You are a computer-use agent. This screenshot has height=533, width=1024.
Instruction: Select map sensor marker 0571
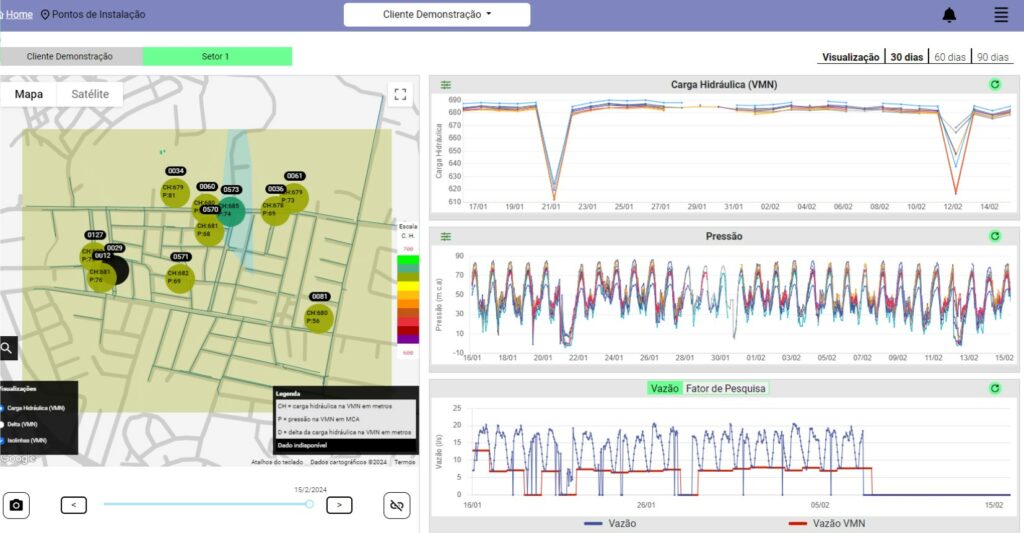pyautogui.click(x=180, y=278)
